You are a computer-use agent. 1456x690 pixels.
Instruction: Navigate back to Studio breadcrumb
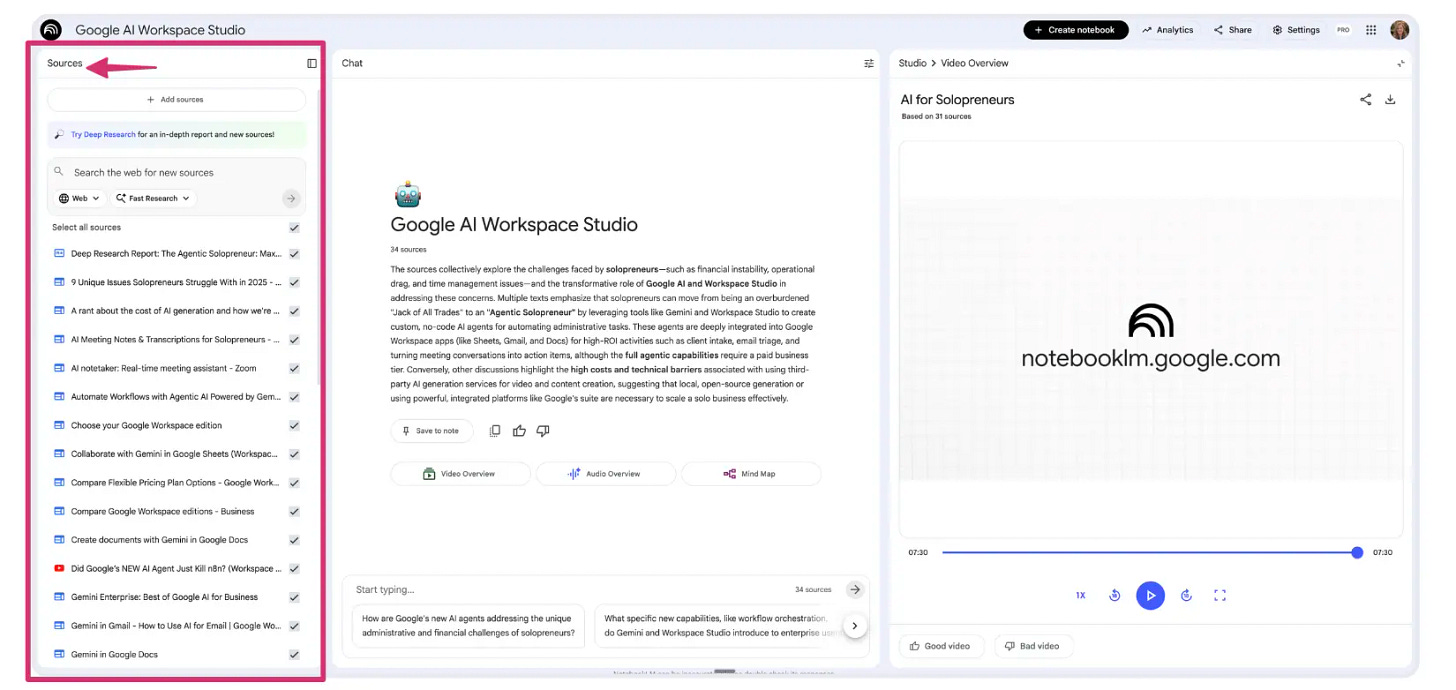912,63
